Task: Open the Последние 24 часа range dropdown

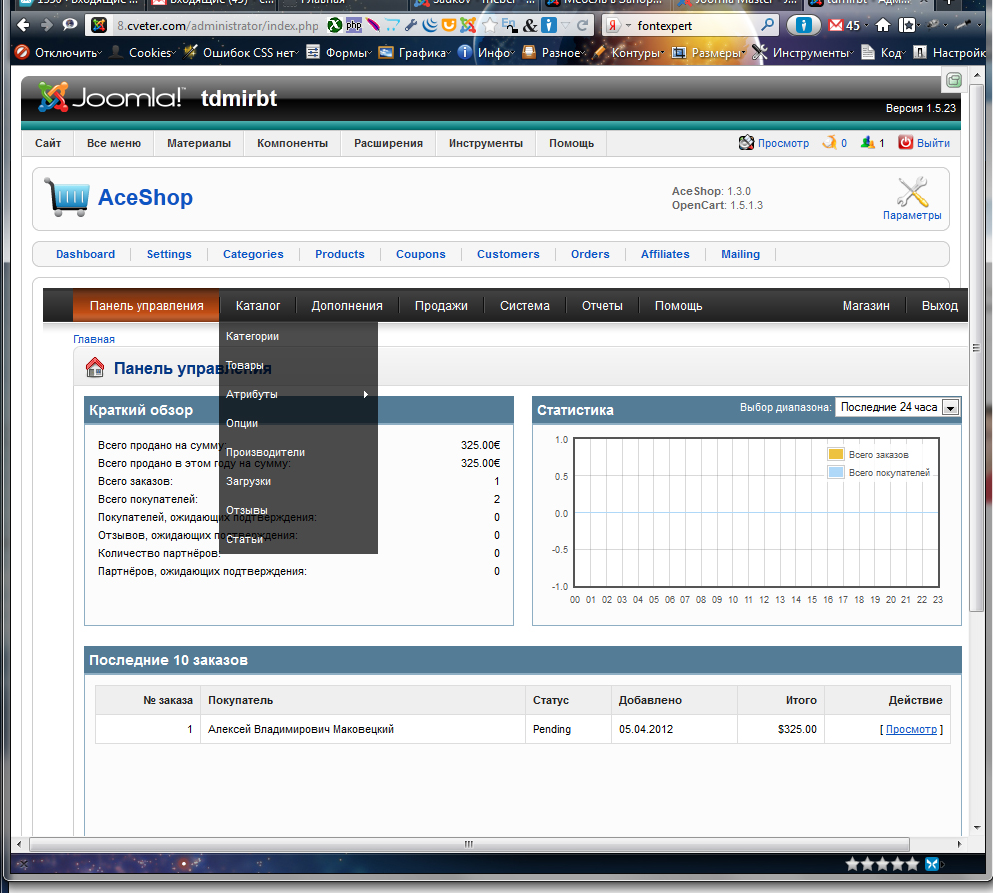Action: coord(897,407)
